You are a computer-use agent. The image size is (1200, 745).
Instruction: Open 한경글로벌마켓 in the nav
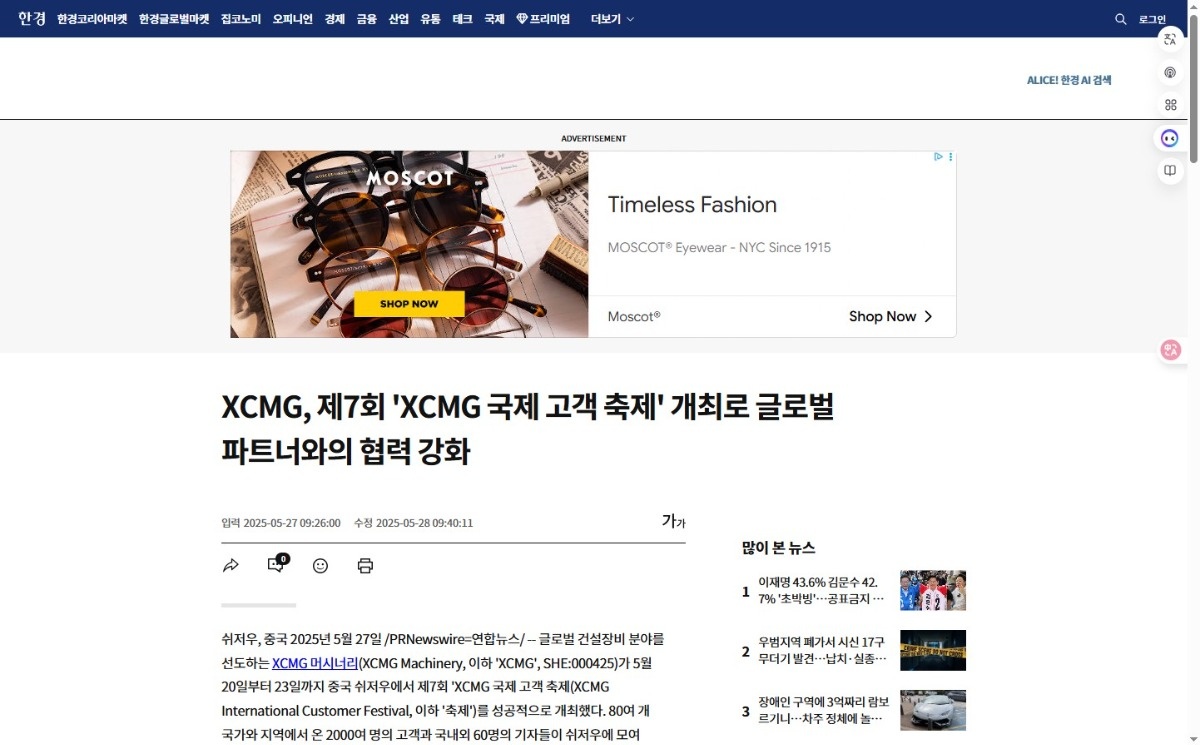coord(174,19)
